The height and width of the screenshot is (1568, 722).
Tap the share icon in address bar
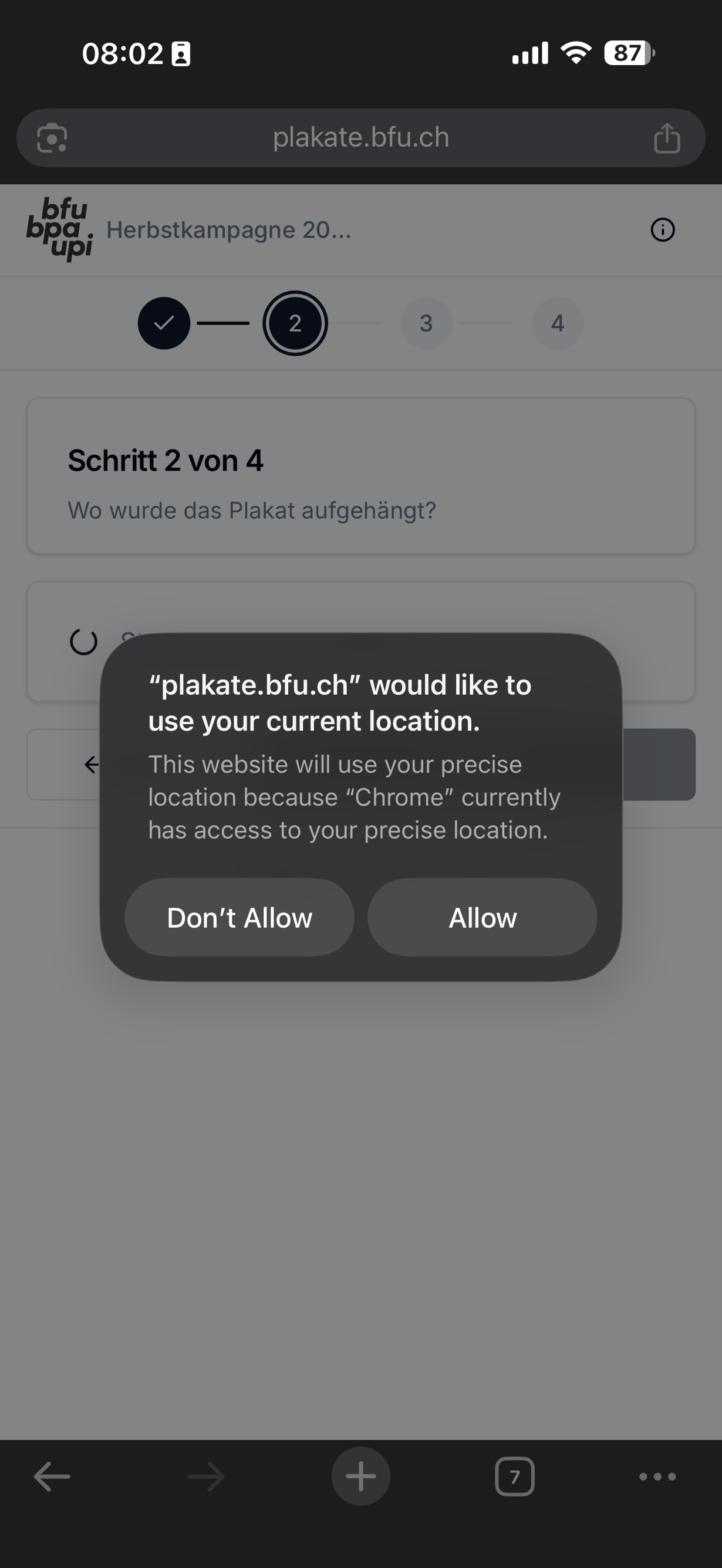[x=667, y=138]
